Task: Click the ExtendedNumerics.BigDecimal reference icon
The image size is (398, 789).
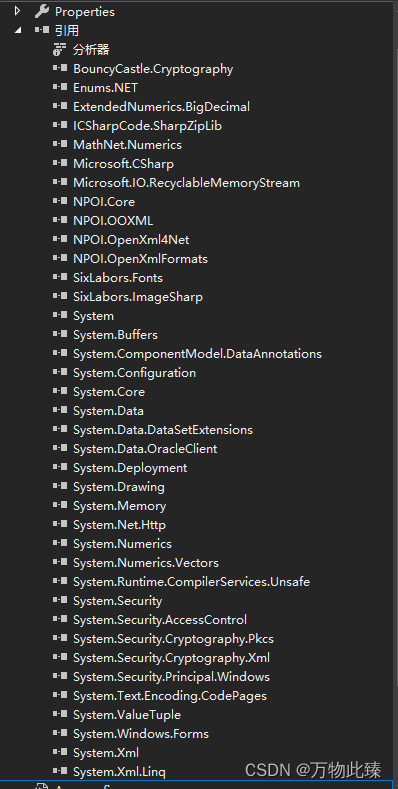Action: (x=60, y=106)
